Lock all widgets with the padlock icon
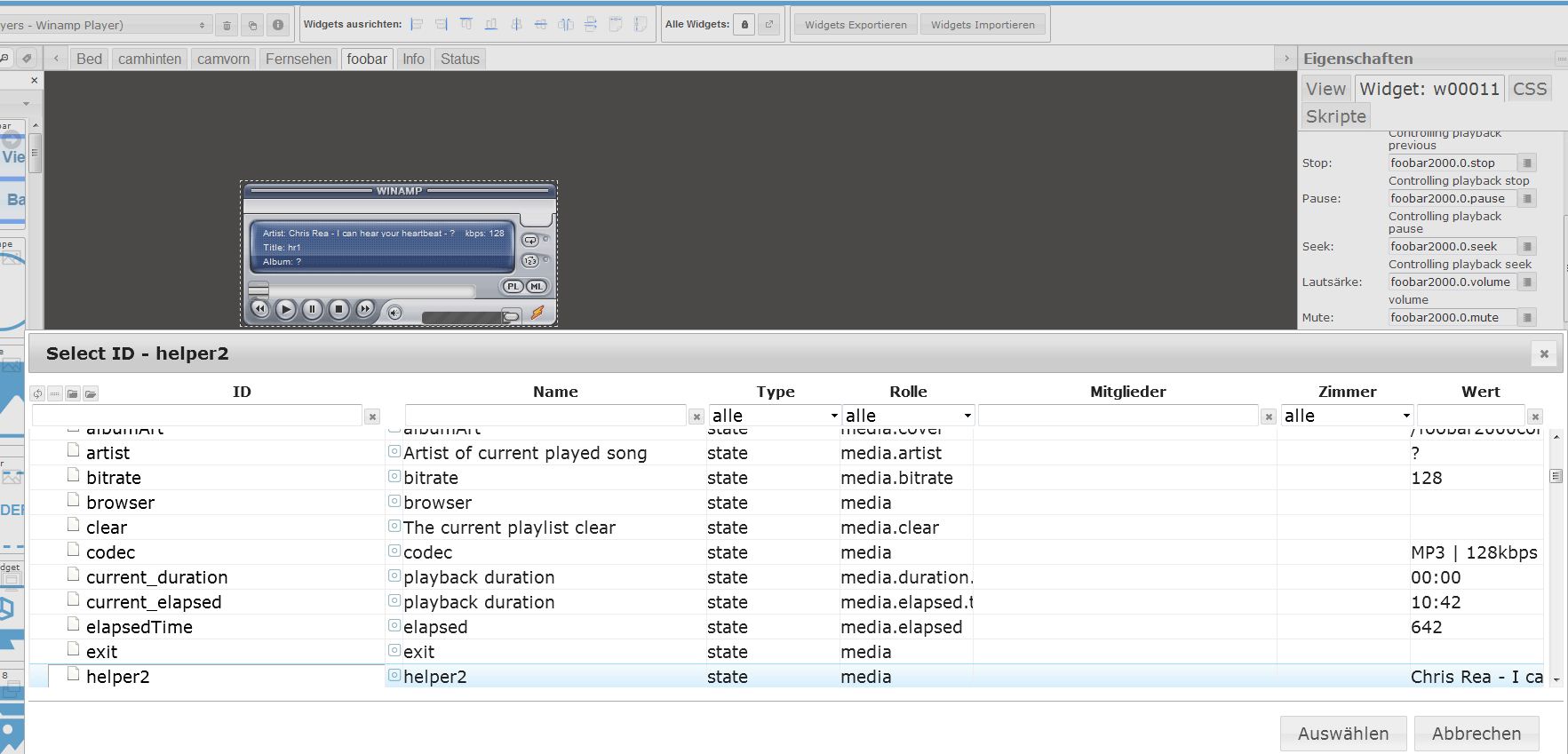The width and height of the screenshot is (1568, 754). (744, 25)
